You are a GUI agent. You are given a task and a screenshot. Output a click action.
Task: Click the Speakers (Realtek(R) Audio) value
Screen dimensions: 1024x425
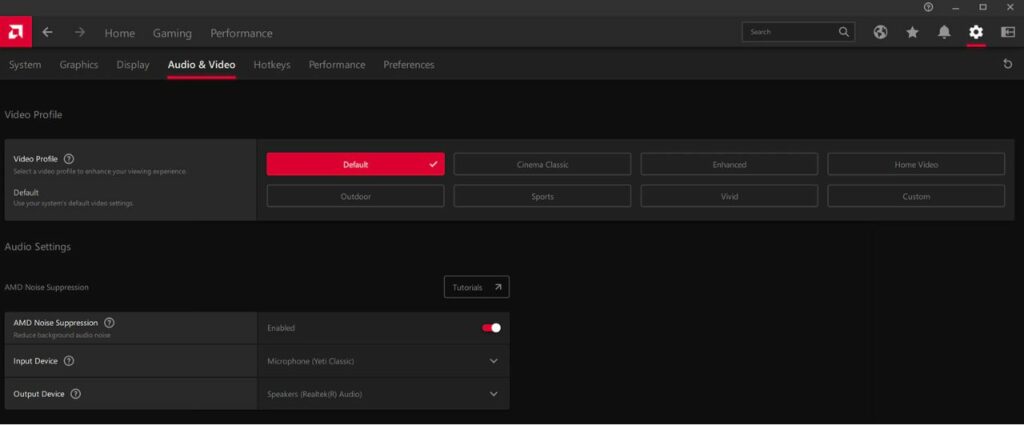click(315, 394)
